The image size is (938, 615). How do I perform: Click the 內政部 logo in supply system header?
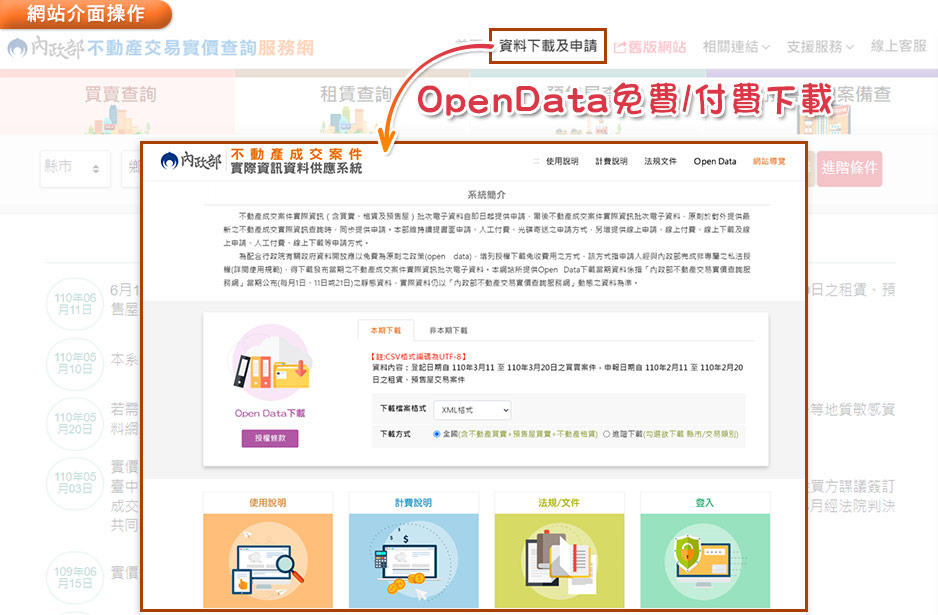pos(191,160)
